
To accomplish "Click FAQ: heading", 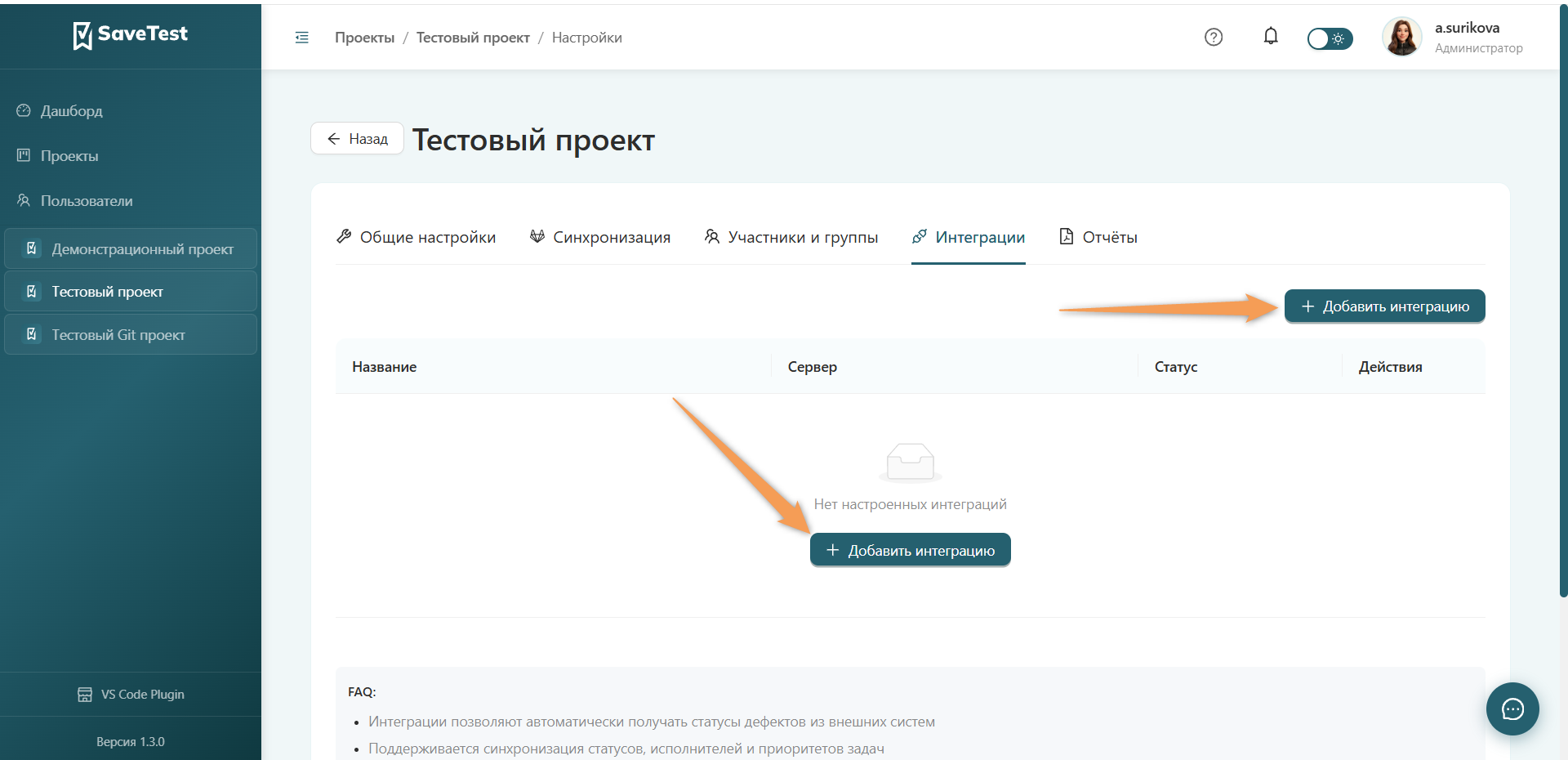I will 362,692.
